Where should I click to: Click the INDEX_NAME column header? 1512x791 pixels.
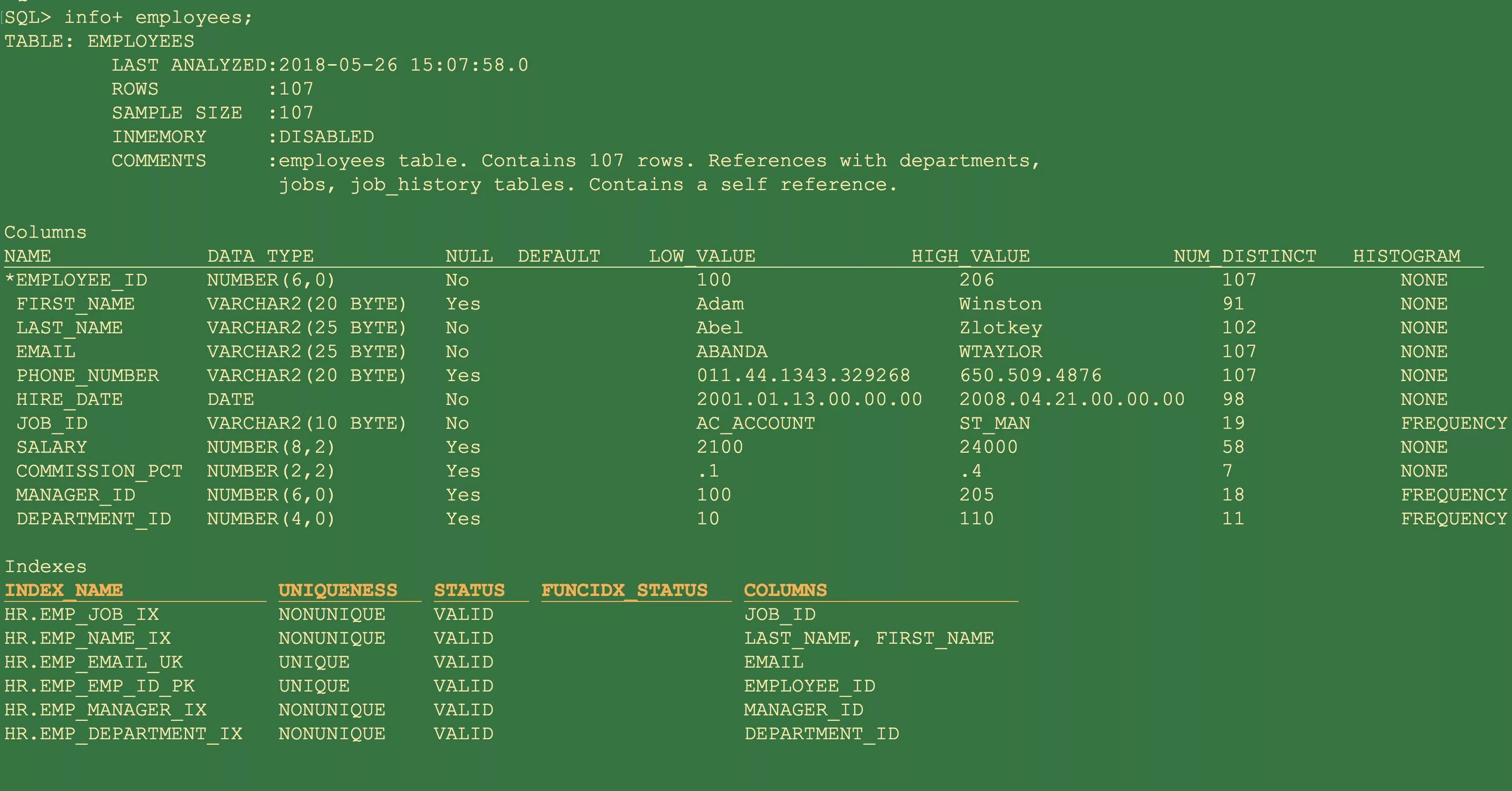(x=64, y=590)
